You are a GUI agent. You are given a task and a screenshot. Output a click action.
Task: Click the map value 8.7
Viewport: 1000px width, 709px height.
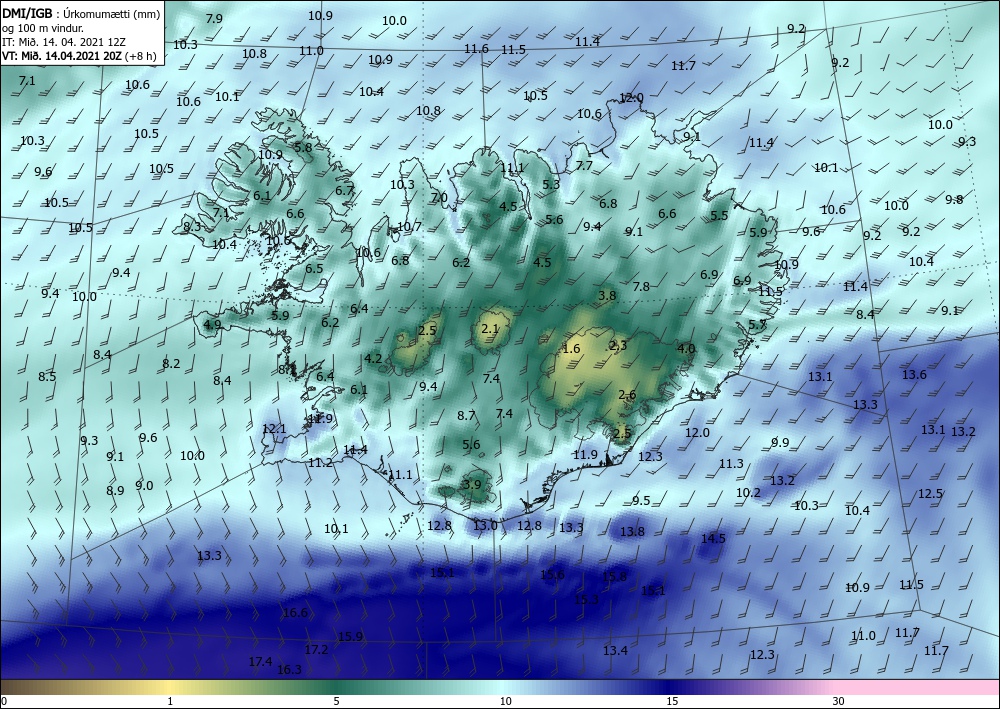tap(466, 416)
